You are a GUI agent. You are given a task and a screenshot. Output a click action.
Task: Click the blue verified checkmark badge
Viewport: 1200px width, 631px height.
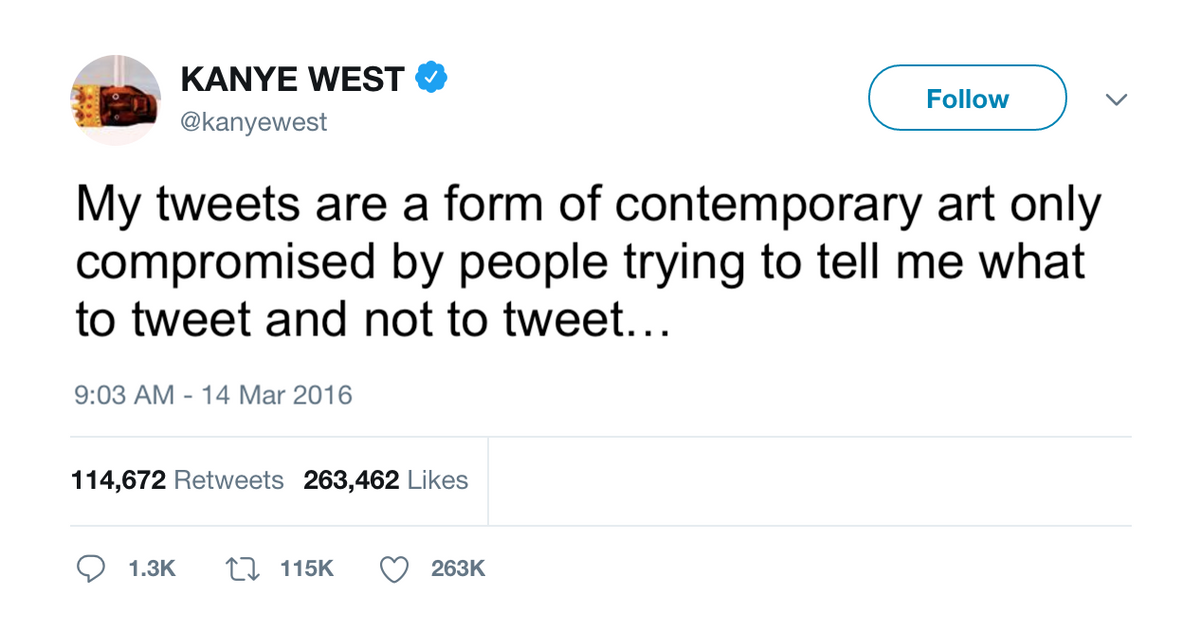(x=431, y=78)
